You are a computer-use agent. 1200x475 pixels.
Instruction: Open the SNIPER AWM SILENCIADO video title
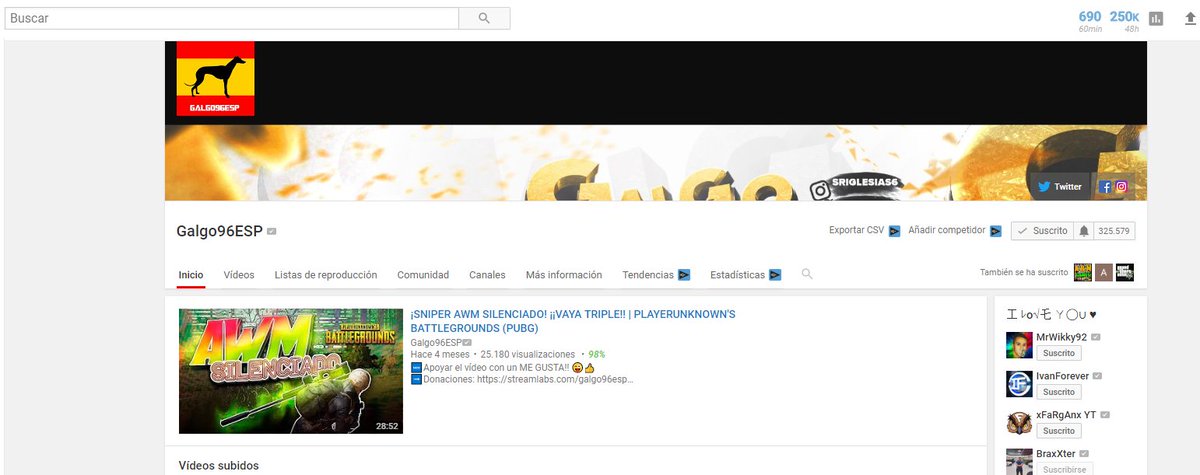coord(573,321)
